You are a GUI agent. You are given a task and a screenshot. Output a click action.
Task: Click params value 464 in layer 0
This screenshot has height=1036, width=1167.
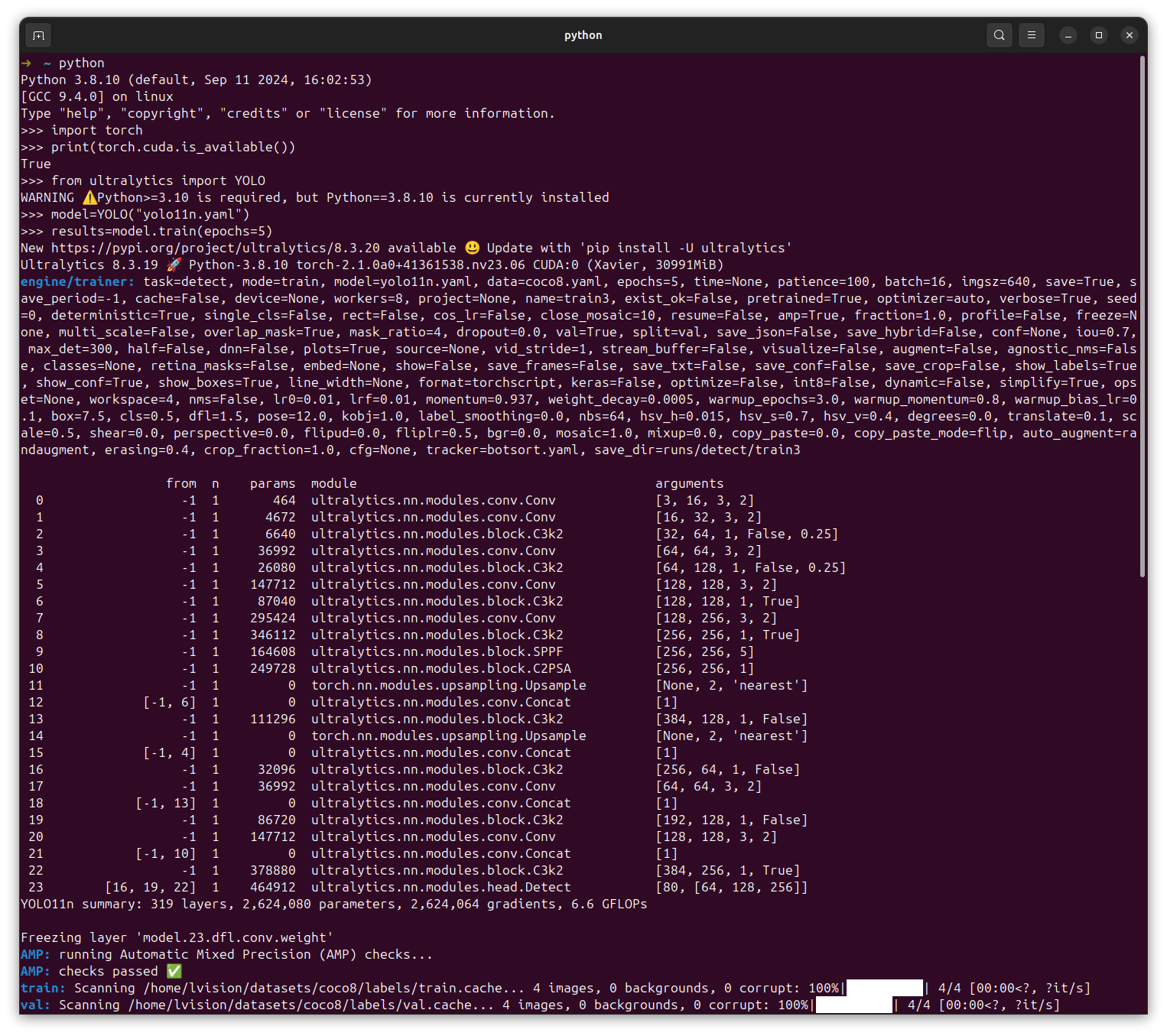(x=284, y=500)
